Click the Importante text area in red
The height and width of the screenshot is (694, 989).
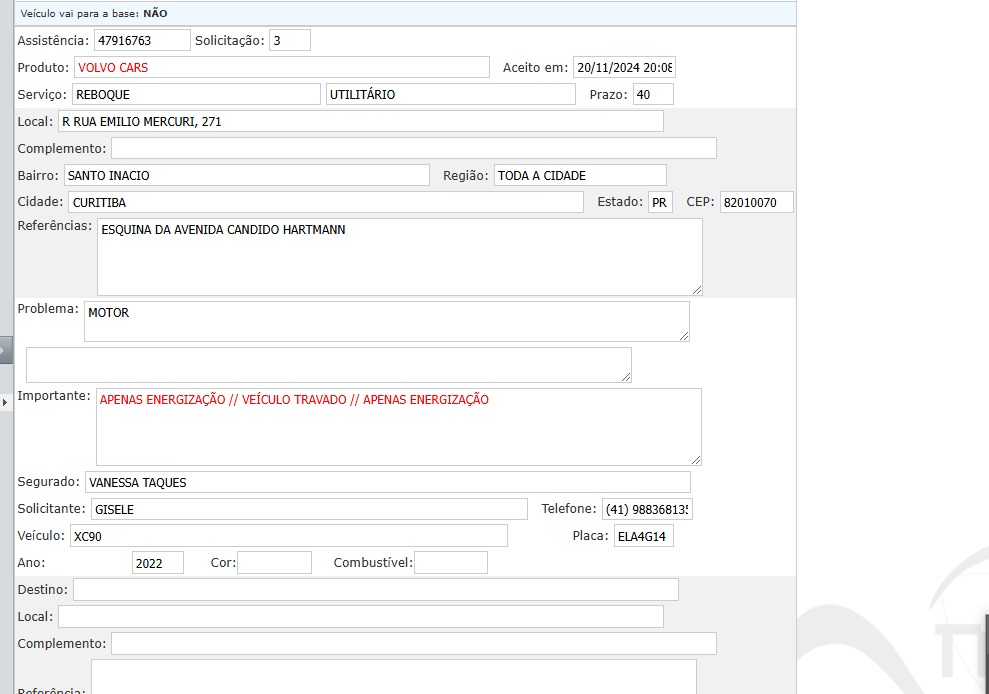[x=399, y=427]
